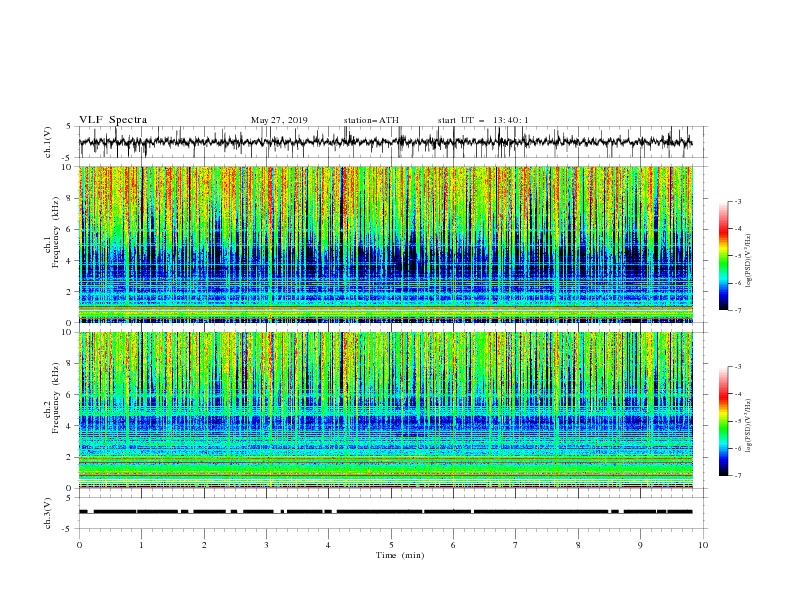Click time axis tick label "3"
This screenshot has width=792, height=612.
pyautogui.click(x=266, y=545)
